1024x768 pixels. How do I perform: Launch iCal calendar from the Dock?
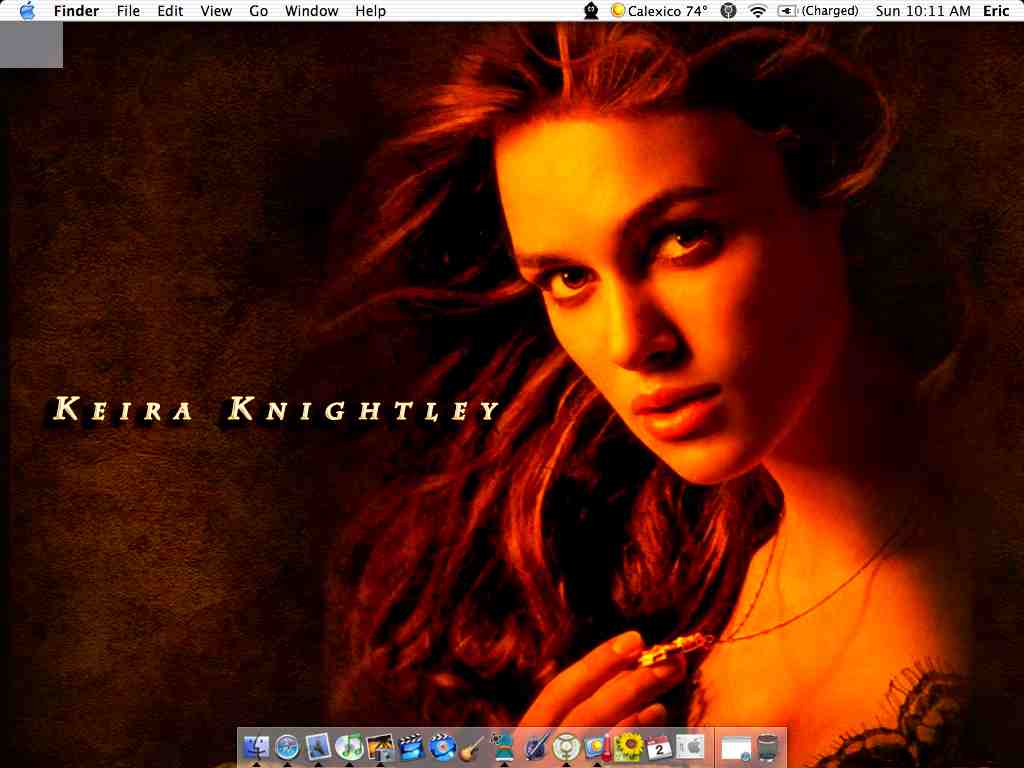659,747
